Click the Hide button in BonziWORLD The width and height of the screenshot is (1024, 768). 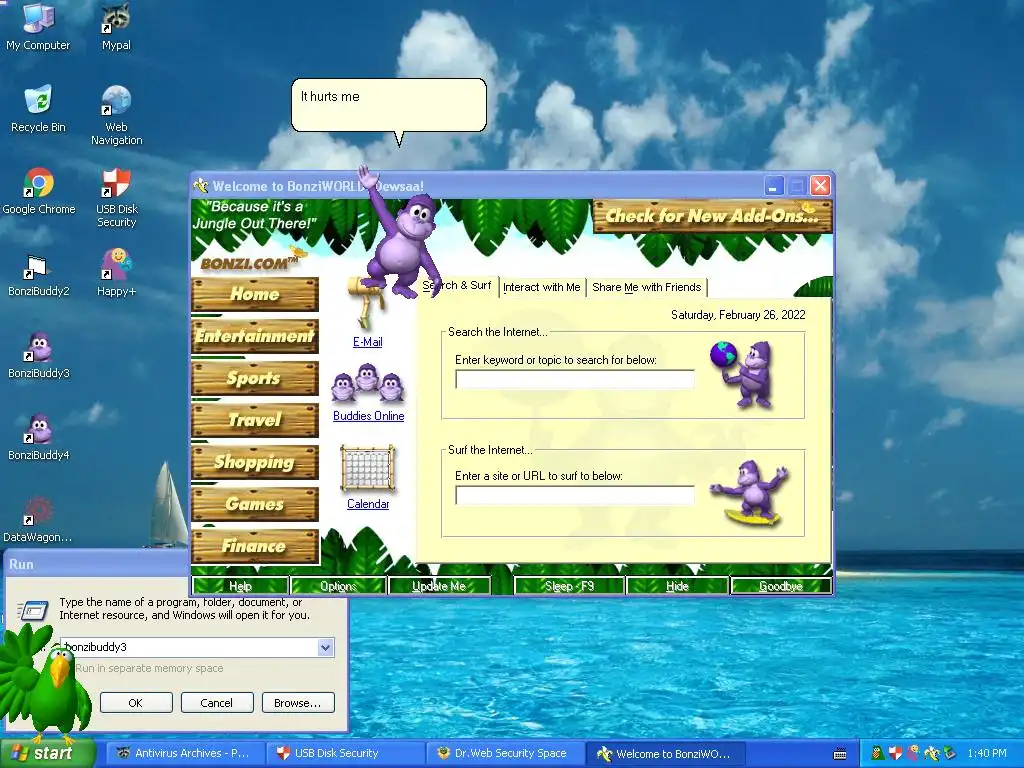point(677,586)
